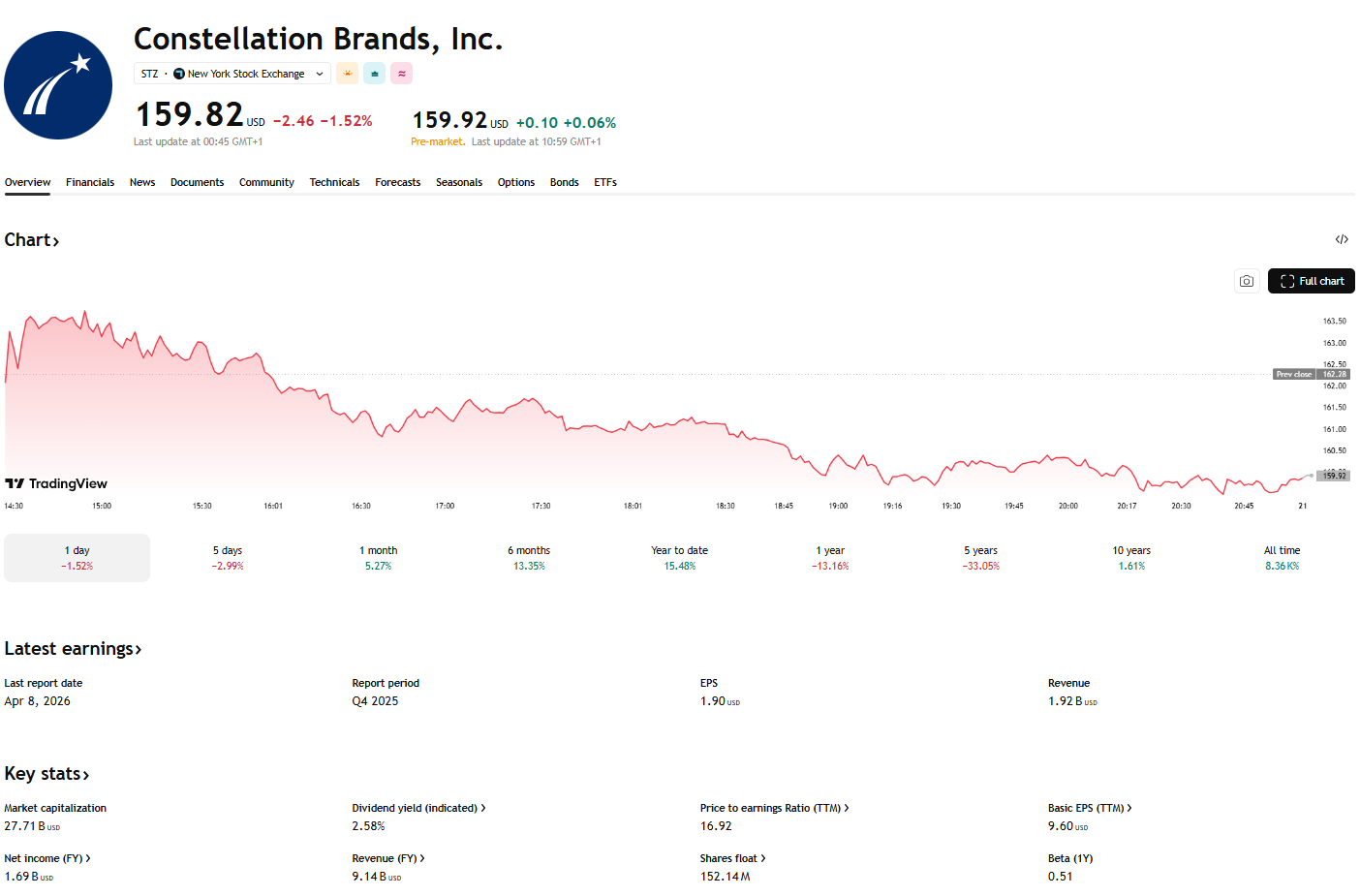Screen dimensions: 1360x896
Task: Click the EPS value 1.90 USD
Action: tap(720, 701)
